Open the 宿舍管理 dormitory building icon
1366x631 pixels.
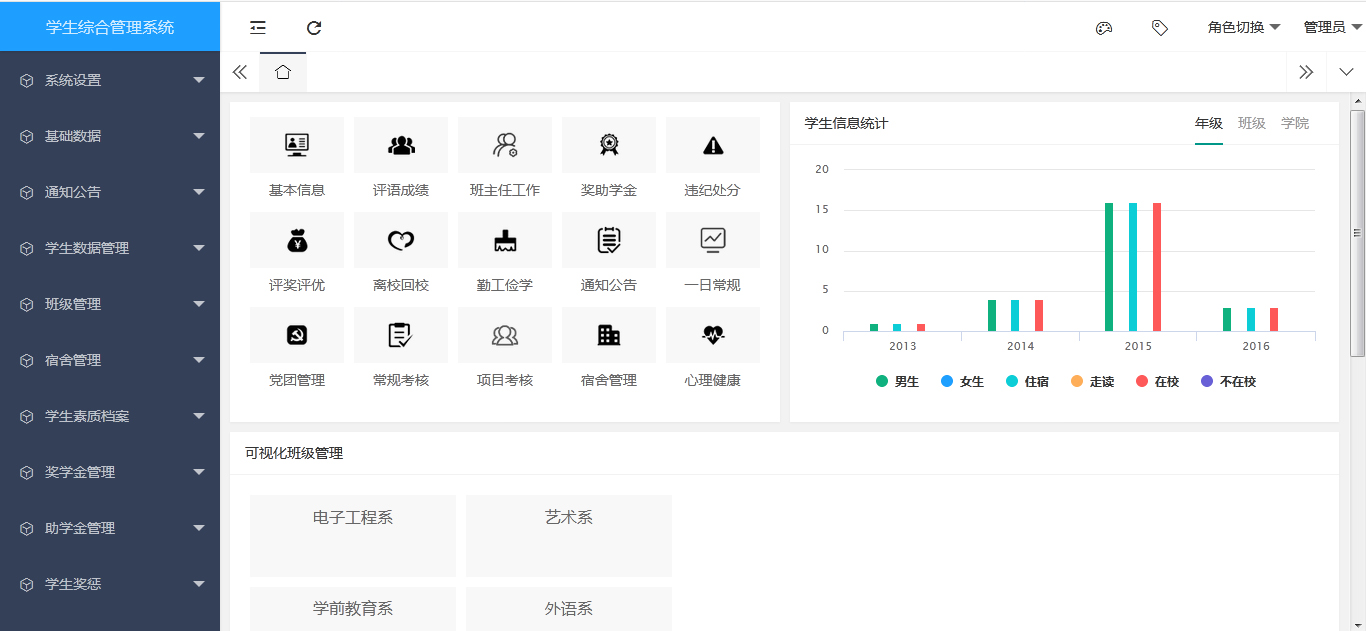pyautogui.click(x=608, y=335)
